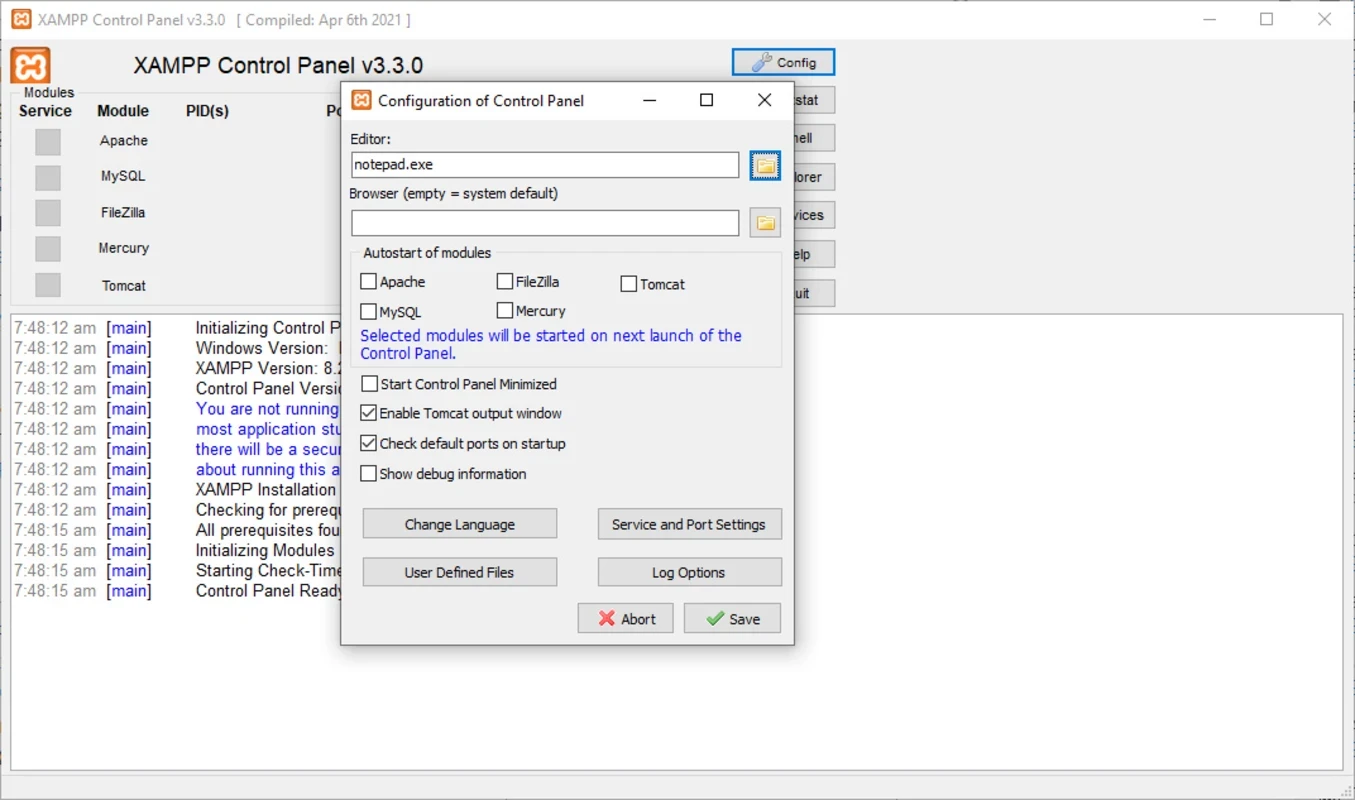
Task: Click the MySQL service install box
Action: (x=48, y=178)
